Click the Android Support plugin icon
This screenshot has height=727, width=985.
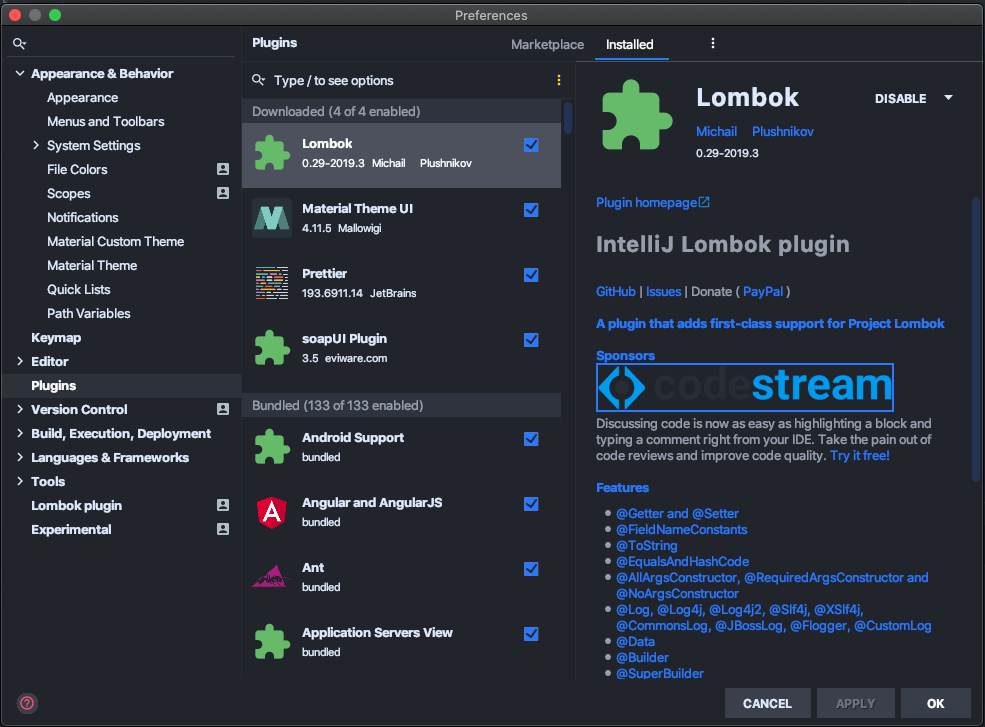click(x=272, y=447)
